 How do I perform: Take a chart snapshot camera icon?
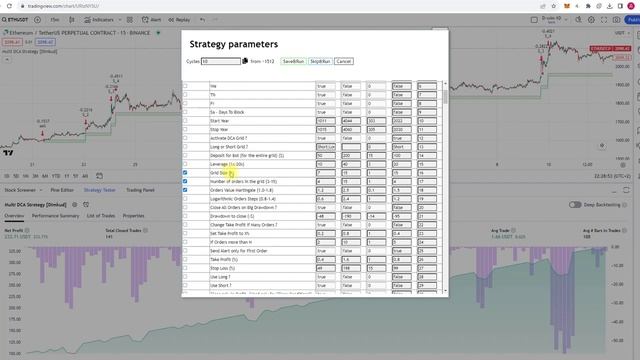(x=616, y=20)
